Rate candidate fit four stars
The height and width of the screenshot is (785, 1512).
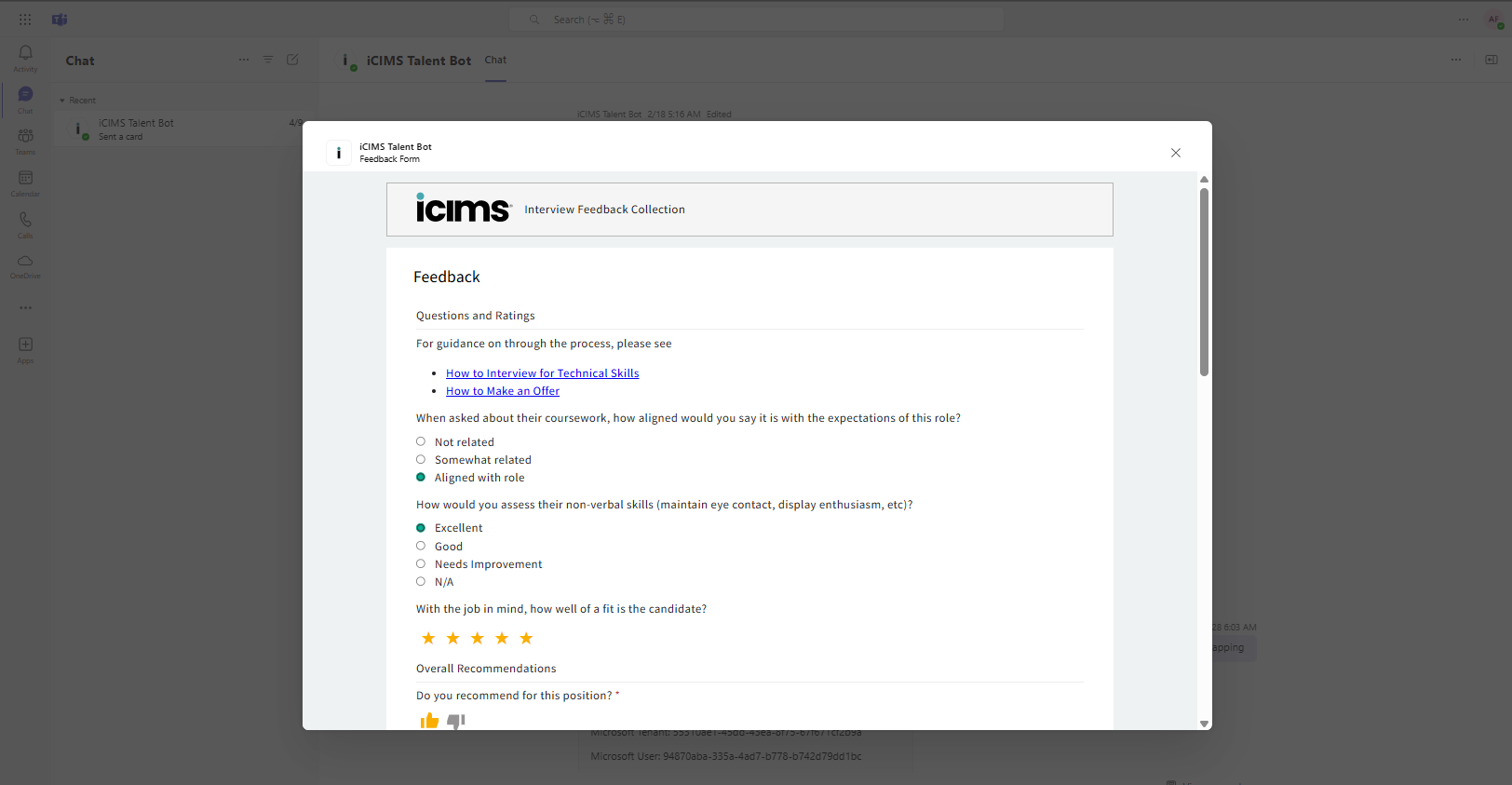(502, 638)
